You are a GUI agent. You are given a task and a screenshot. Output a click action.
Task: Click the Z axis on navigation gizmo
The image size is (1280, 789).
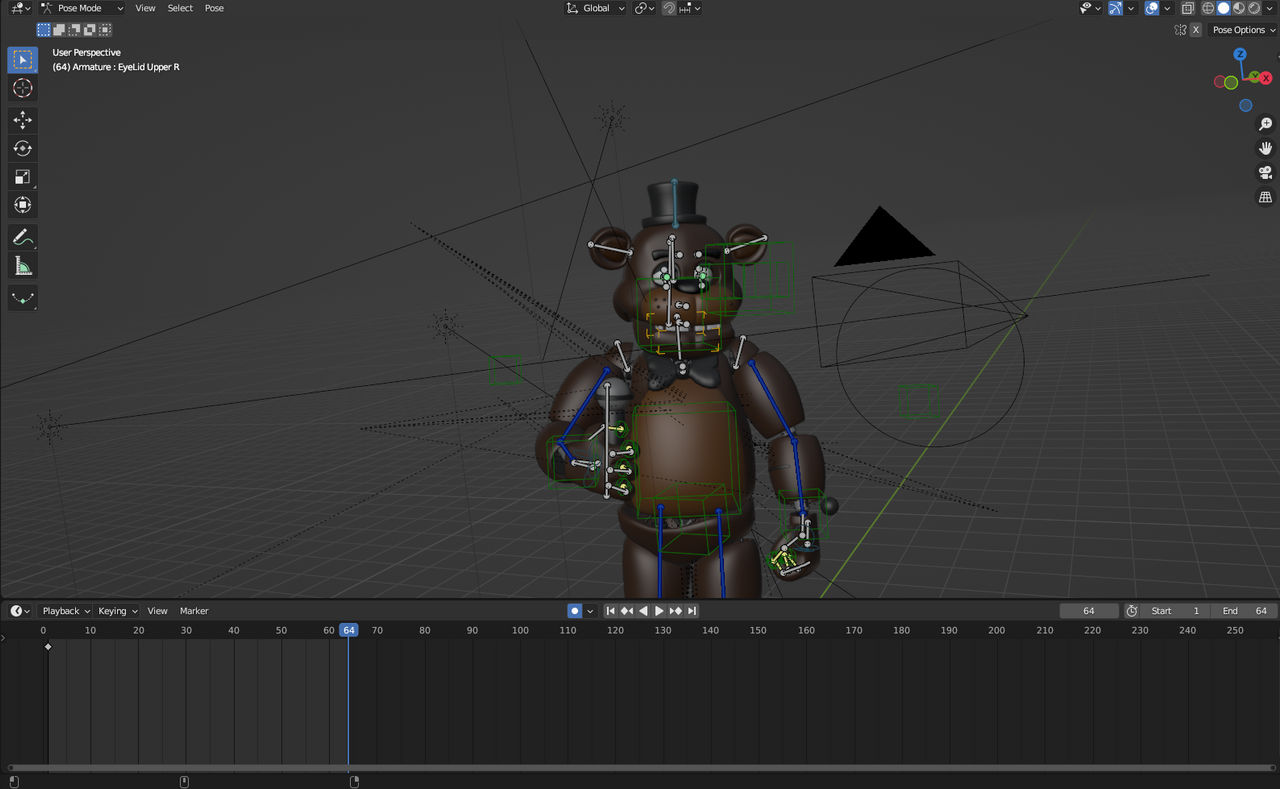1240,54
